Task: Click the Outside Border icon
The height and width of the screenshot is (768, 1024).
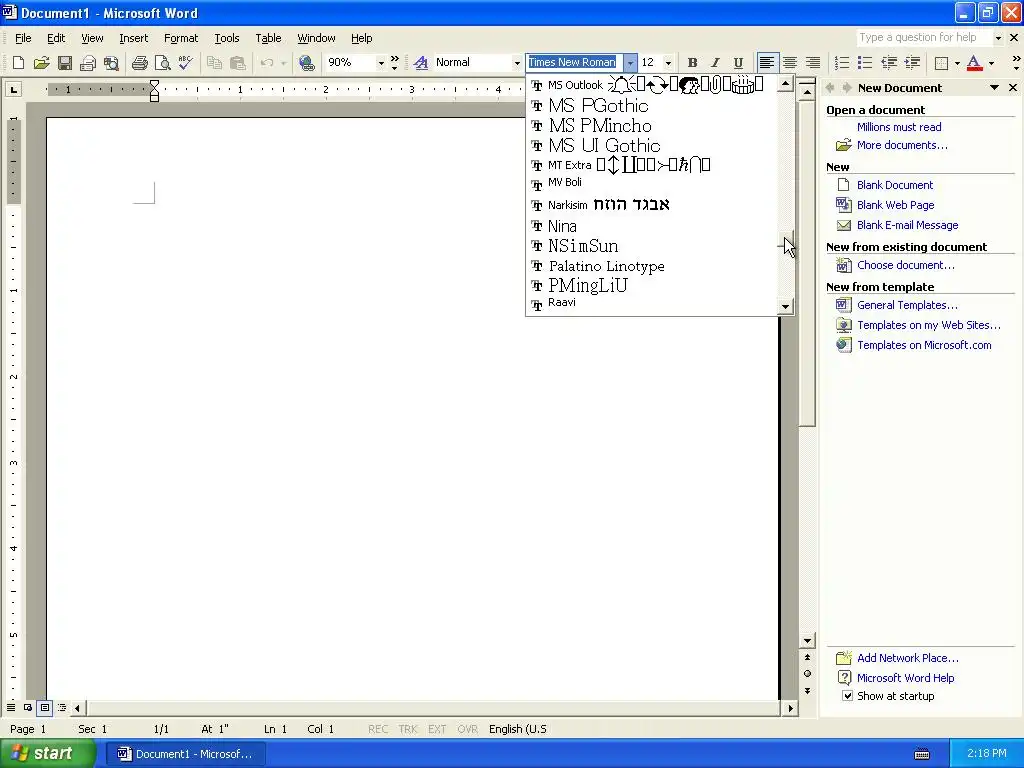Action: coord(941,63)
